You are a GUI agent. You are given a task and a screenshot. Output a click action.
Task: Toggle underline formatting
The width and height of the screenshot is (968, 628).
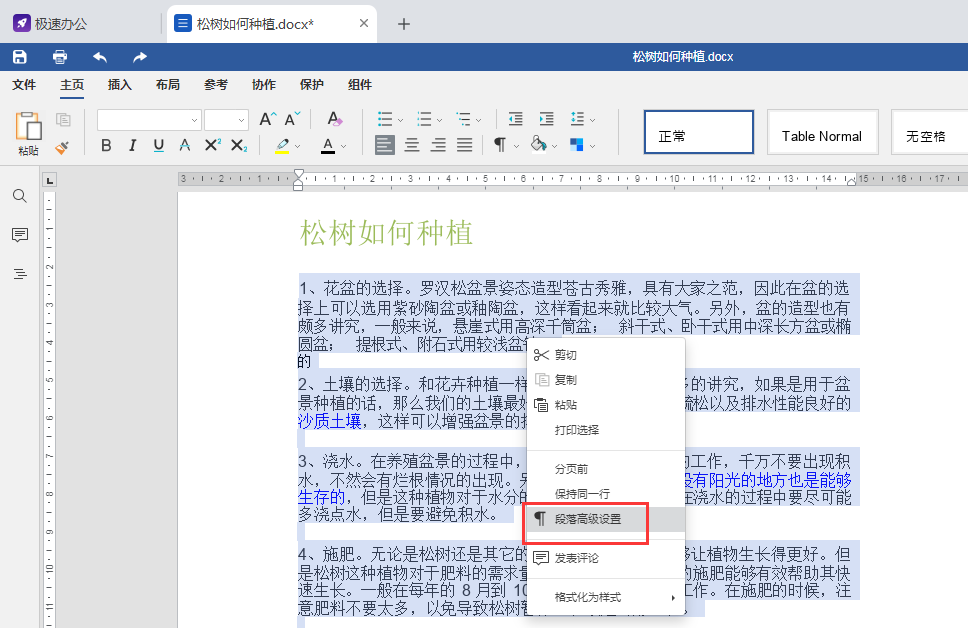pos(159,146)
